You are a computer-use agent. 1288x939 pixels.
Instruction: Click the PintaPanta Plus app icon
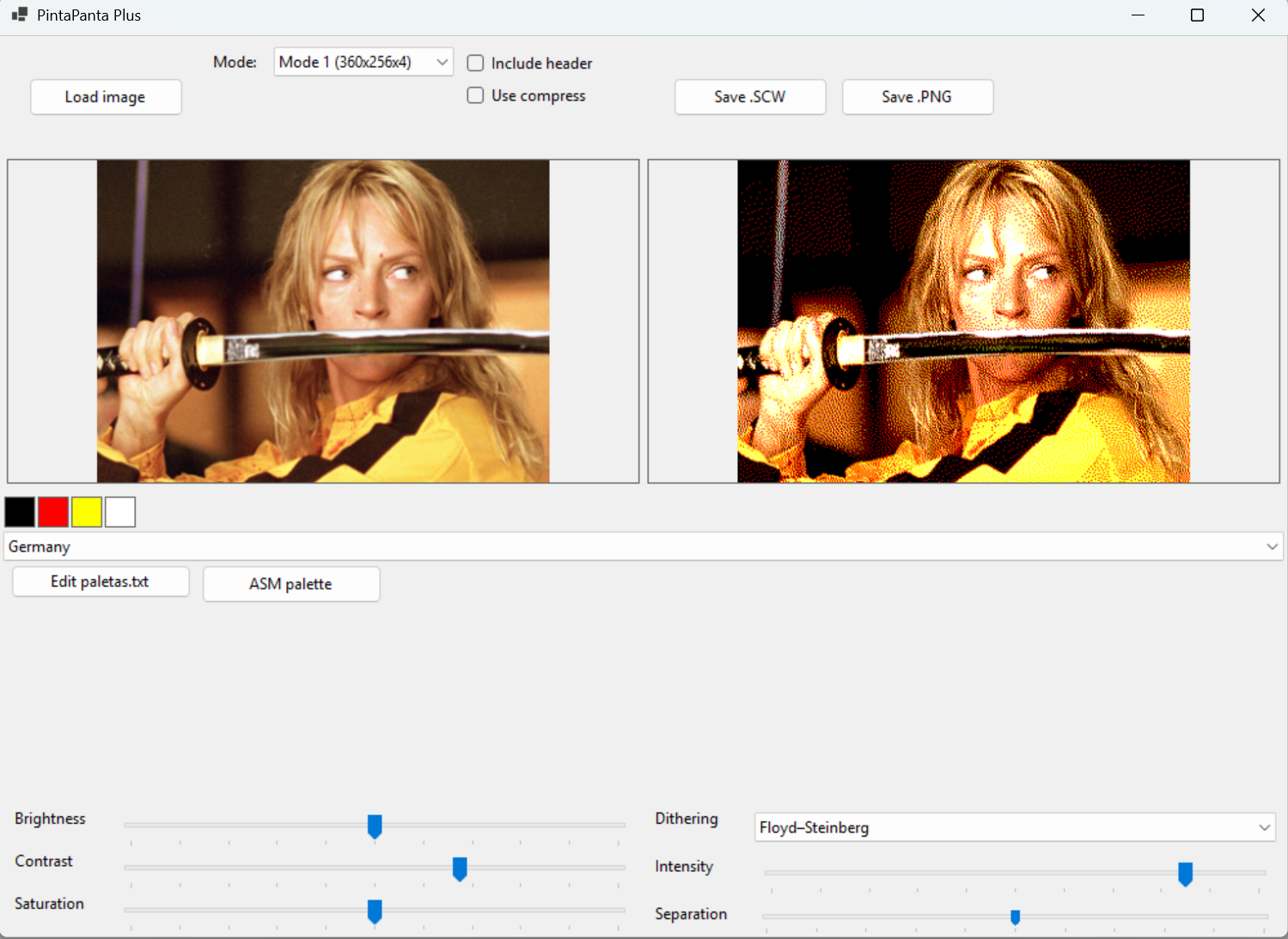[20, 15]
